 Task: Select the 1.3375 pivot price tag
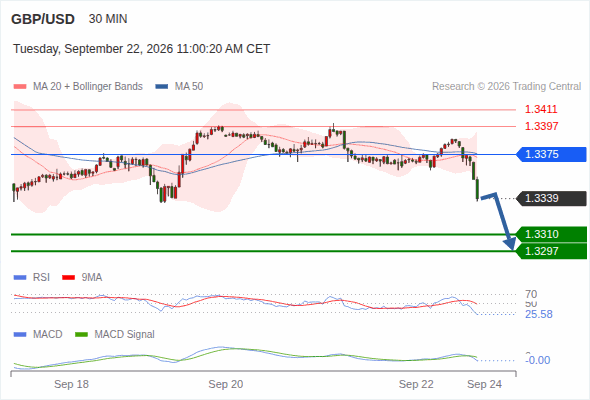click(551, 154)
